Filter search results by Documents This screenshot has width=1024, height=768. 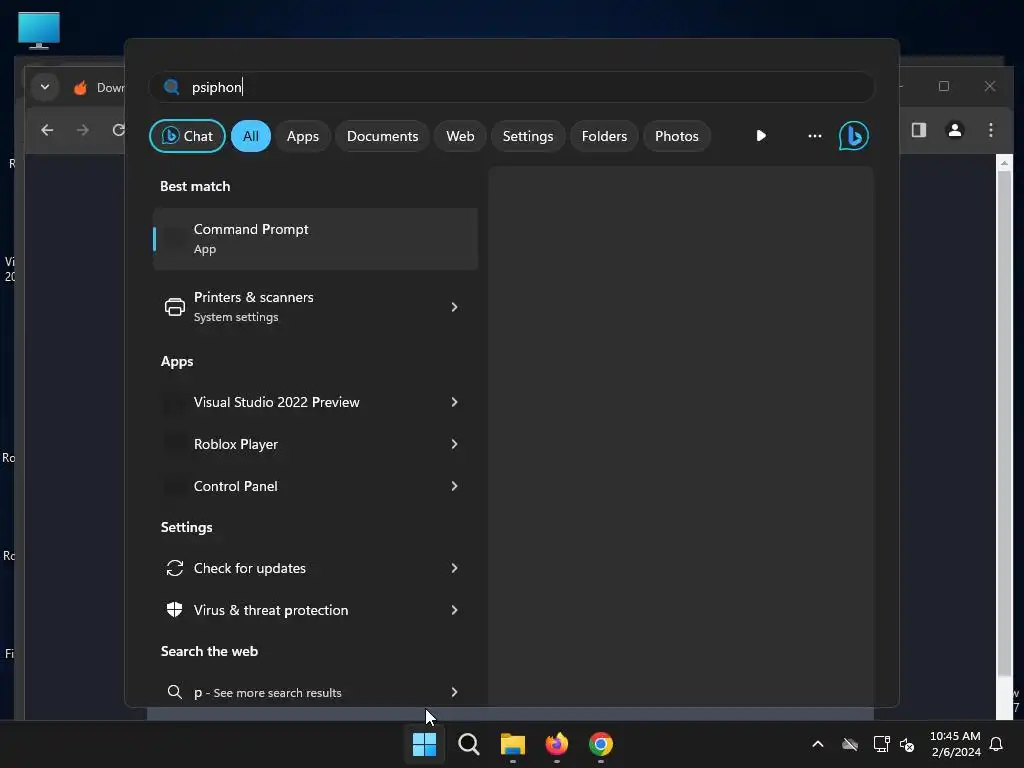382,136
